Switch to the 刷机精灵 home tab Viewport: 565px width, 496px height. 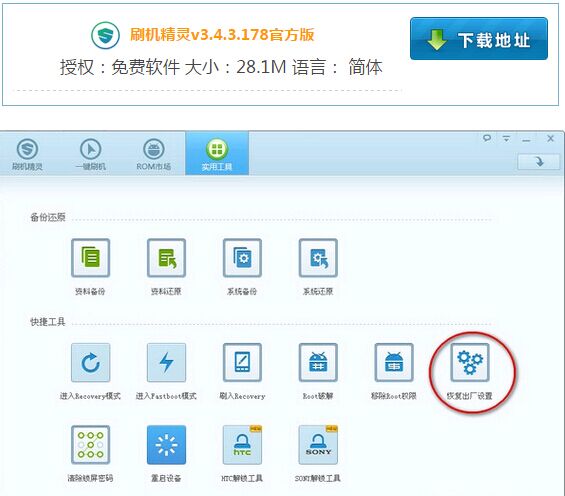pos(27,154)
